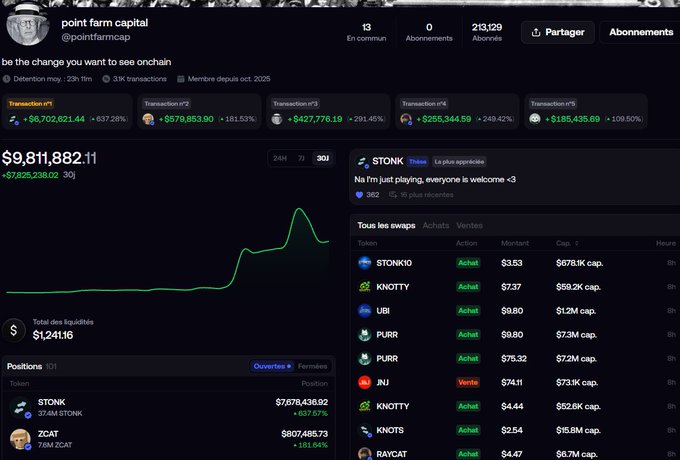Open the Abonnements button

click(x=641, y=32)
